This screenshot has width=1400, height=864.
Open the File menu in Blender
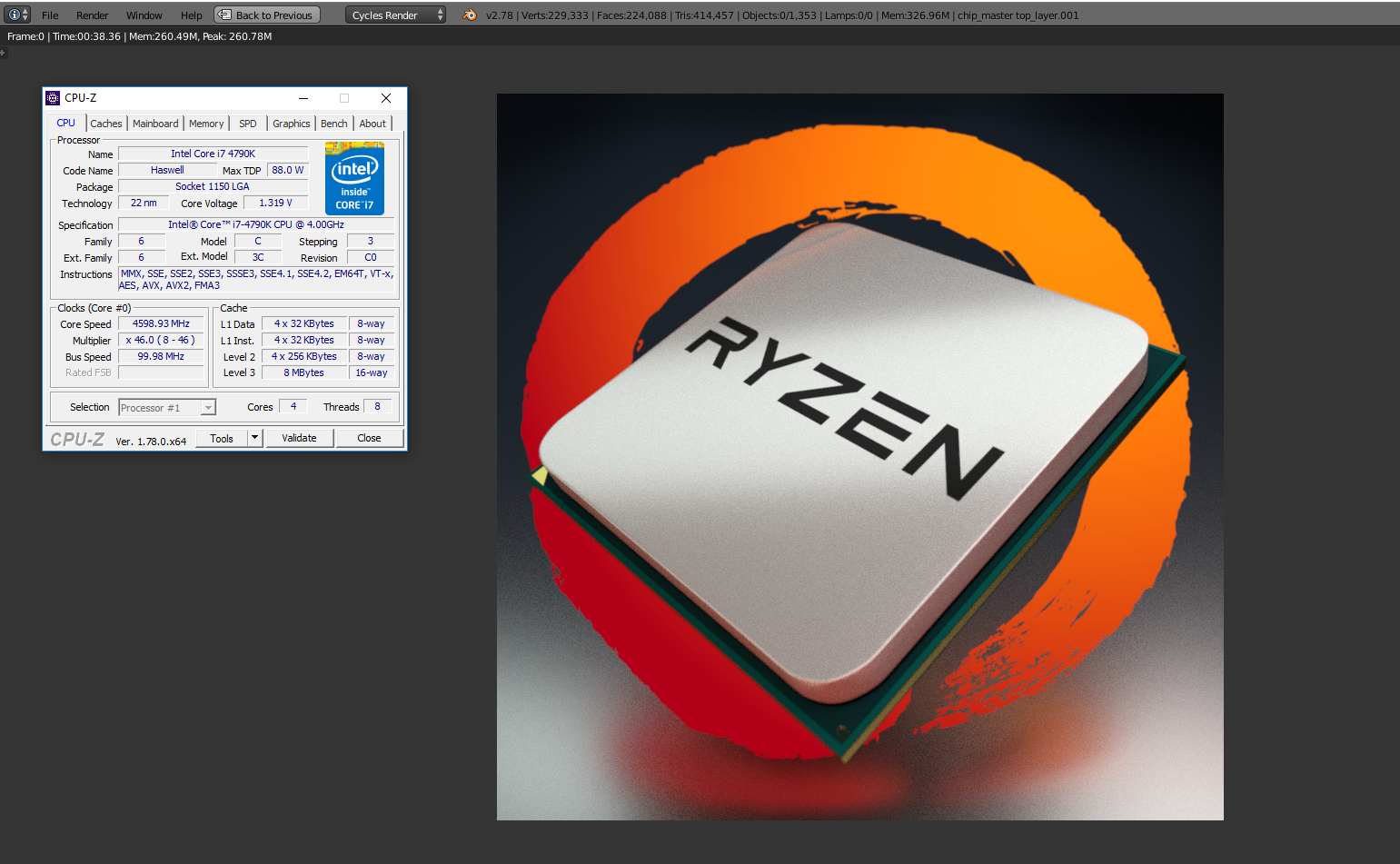coord(50,15)
